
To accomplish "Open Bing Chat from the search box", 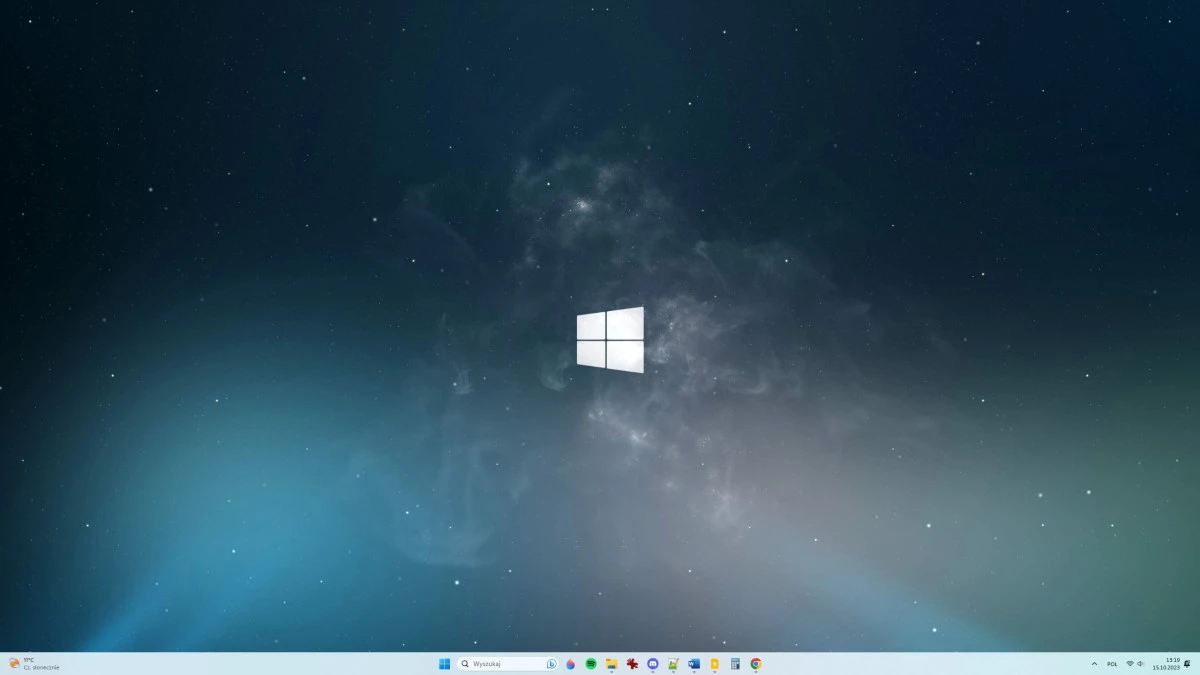I will pyautogui.click(x=550, y=663).
